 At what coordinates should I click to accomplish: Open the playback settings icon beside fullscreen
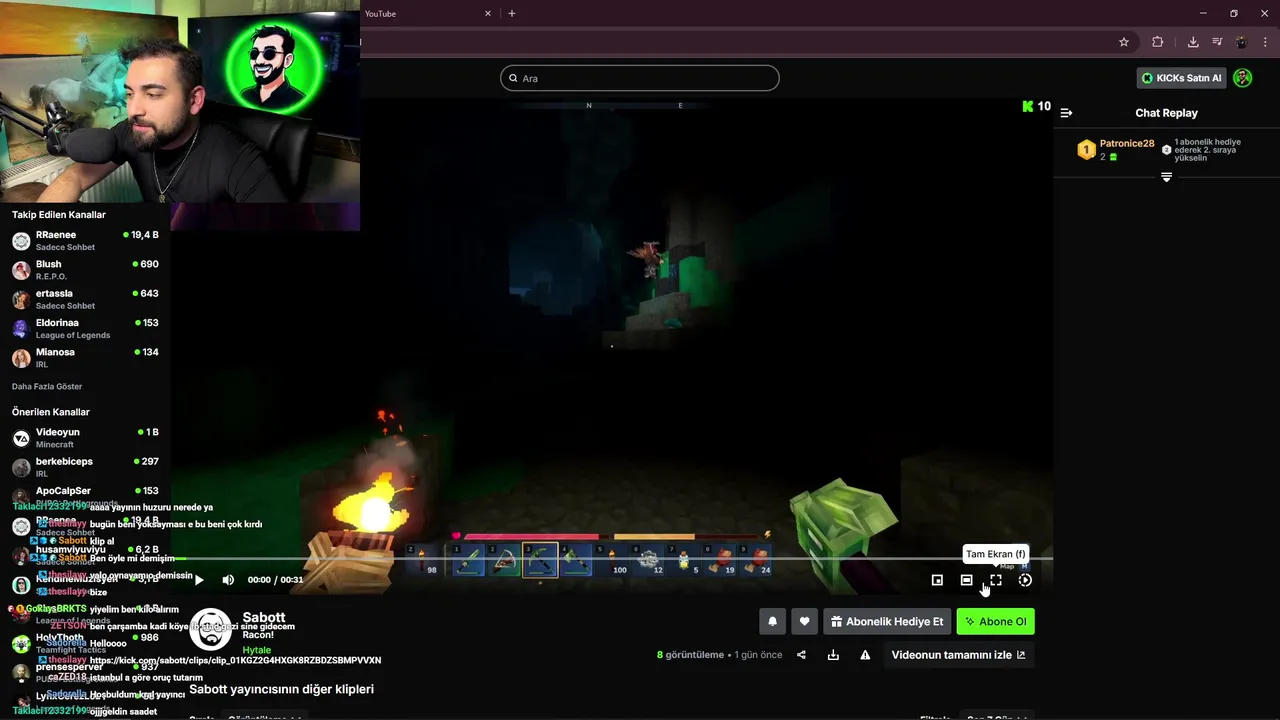click(1025, 580)
